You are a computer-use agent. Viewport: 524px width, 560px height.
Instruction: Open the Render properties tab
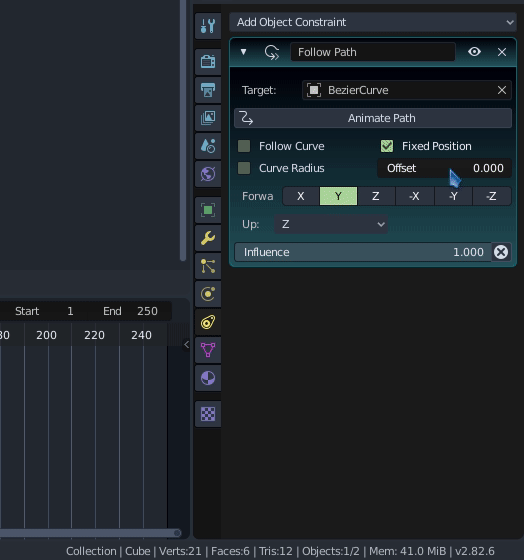[x=208, y=61]
